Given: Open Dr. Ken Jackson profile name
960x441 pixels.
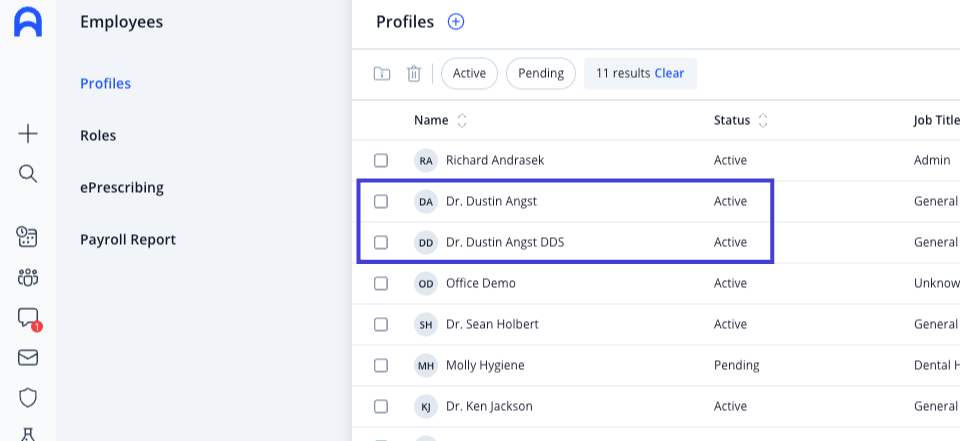Looking at the screenshot, I should pyautogui.click(x=489, y=407).
